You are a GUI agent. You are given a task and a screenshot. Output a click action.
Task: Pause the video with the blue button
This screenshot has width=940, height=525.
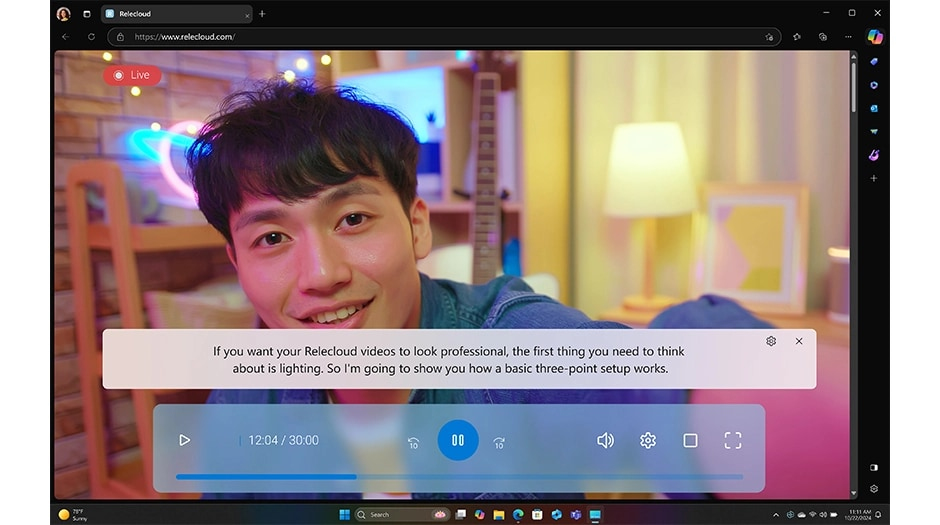(x=458, y=440)
